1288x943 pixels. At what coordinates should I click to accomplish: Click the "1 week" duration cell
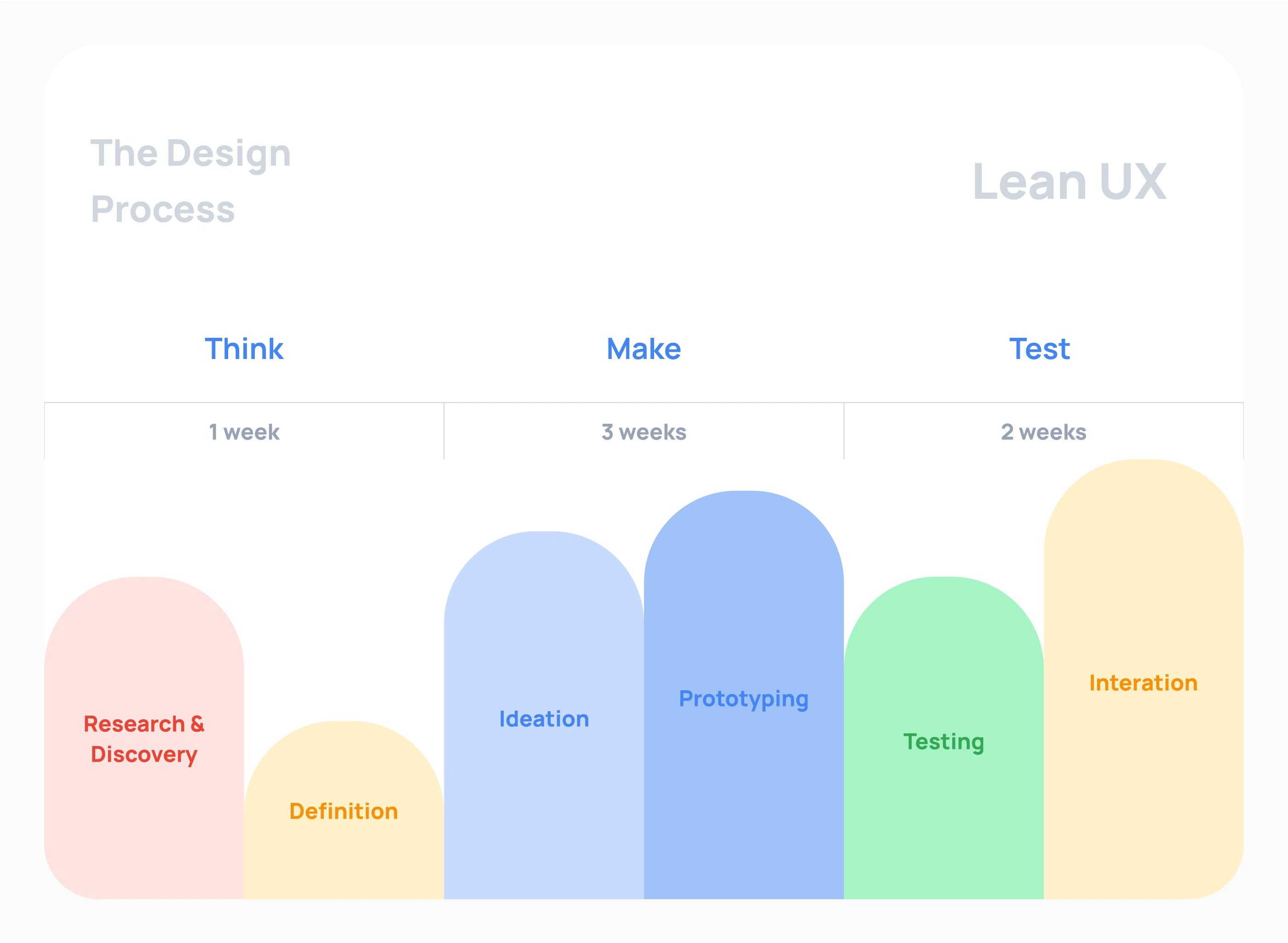(244, 432)
